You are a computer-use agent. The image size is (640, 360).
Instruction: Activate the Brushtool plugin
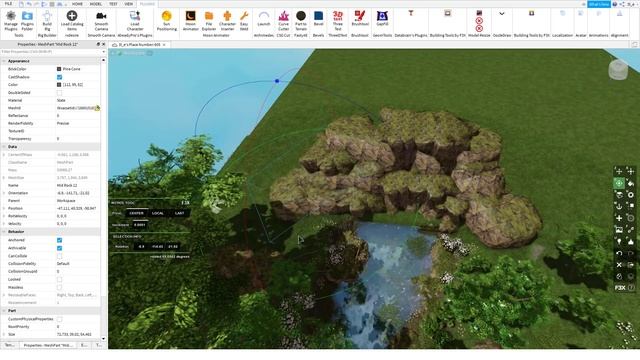pos(360,19)
